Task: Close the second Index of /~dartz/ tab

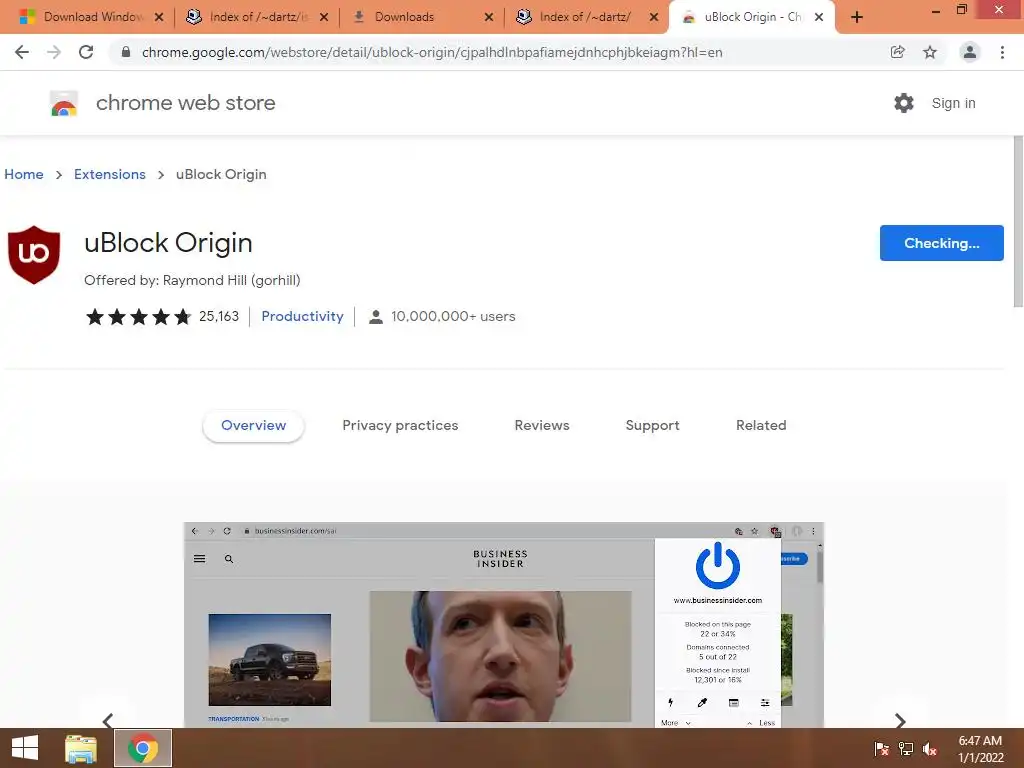Action: (654, 17)
